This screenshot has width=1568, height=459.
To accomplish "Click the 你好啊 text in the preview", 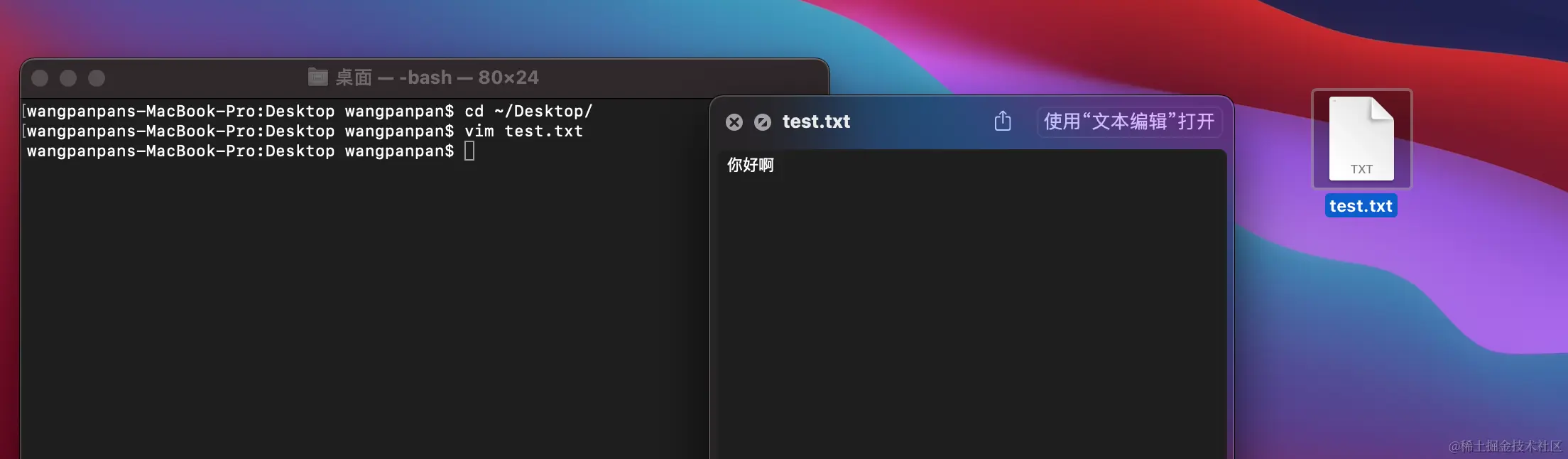I will 750,165.
